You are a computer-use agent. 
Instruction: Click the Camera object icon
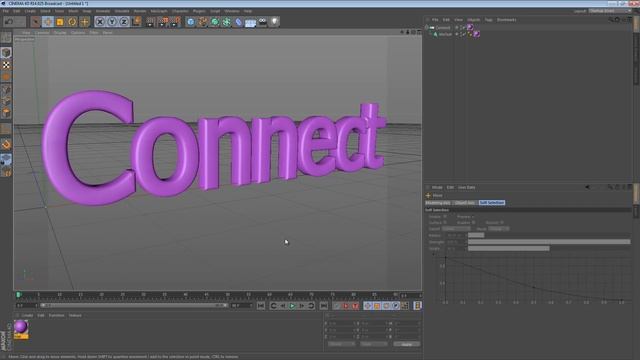[262, 22]
